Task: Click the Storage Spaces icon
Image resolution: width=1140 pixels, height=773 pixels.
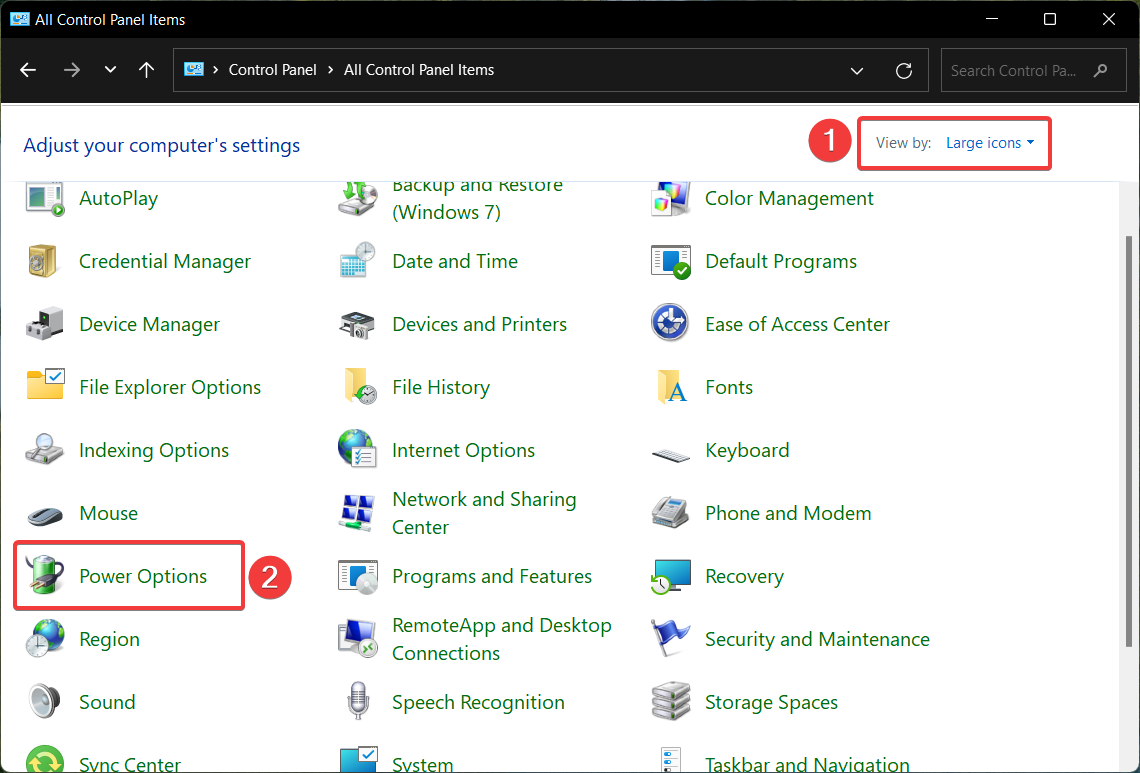Action: point(670,702)
